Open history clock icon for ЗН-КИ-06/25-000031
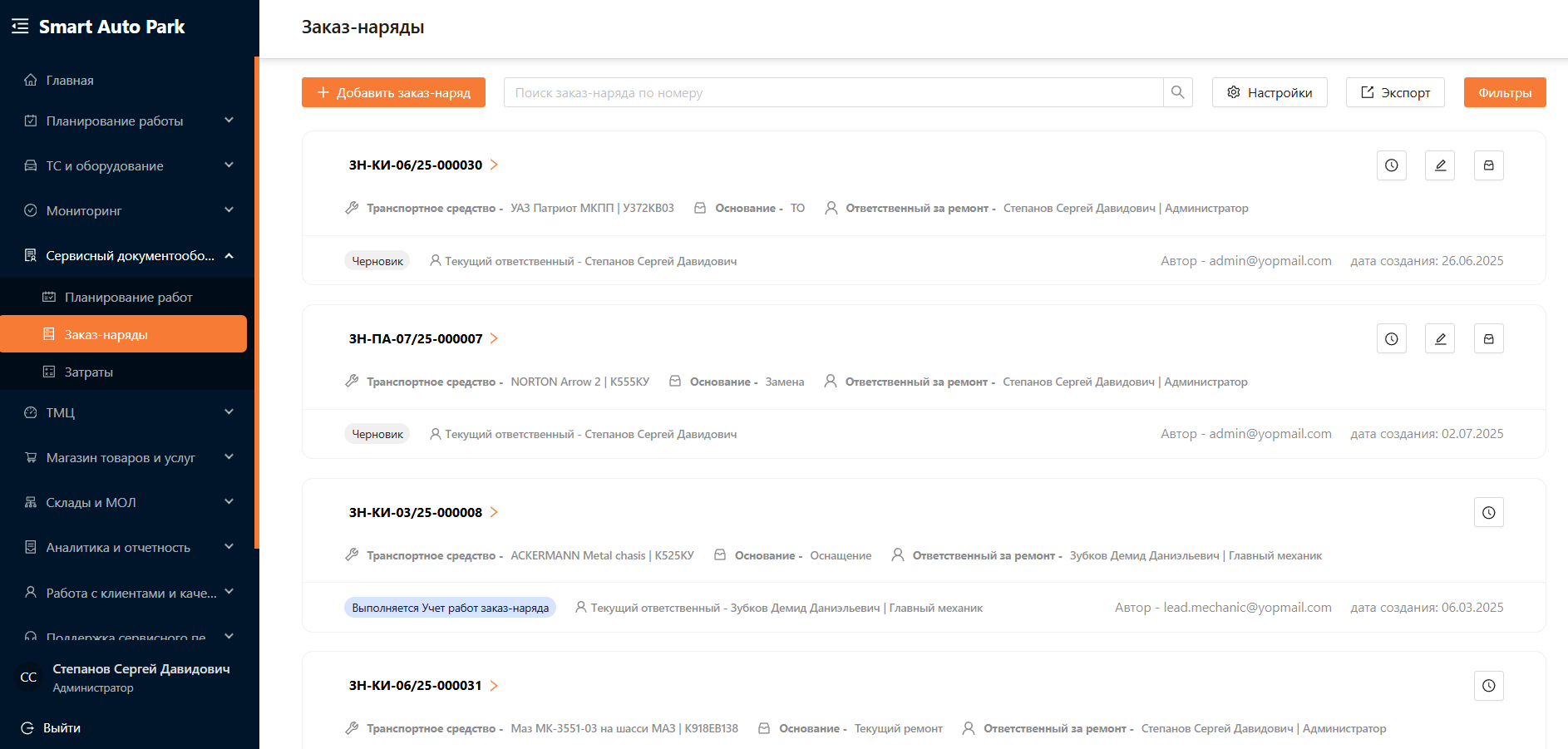Viewport: 1568px width, 749px height. click(1488, 686)
